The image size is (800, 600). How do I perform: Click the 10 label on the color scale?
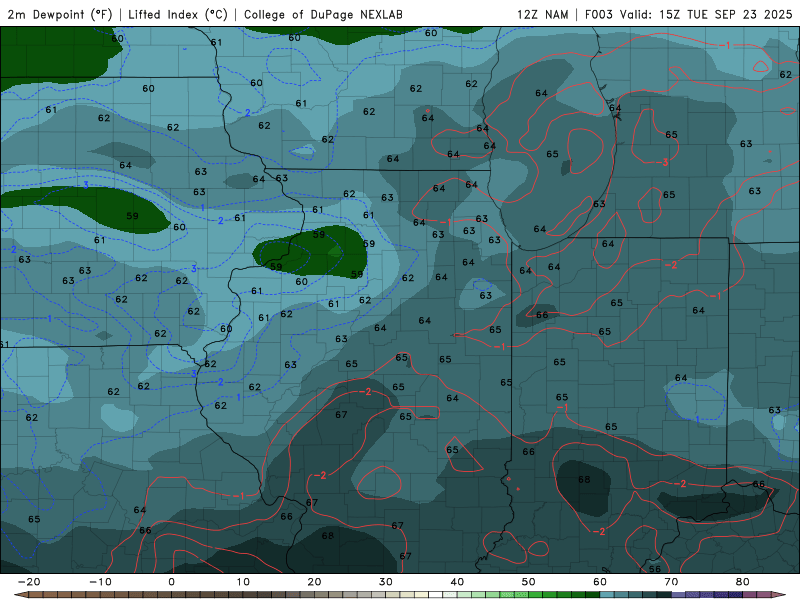243,582
